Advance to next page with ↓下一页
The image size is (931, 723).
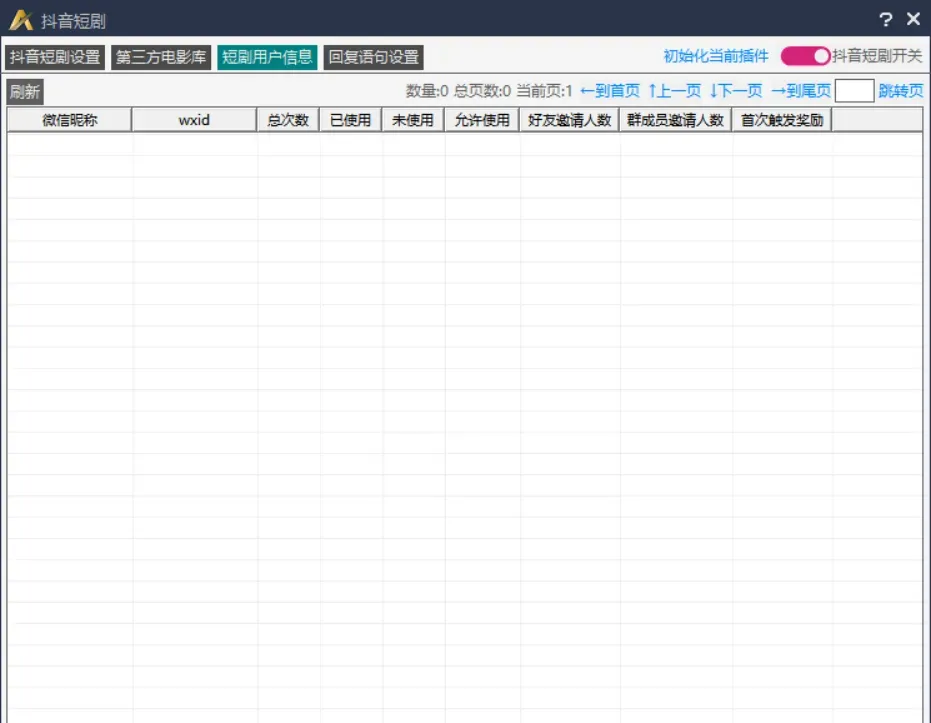735,91
